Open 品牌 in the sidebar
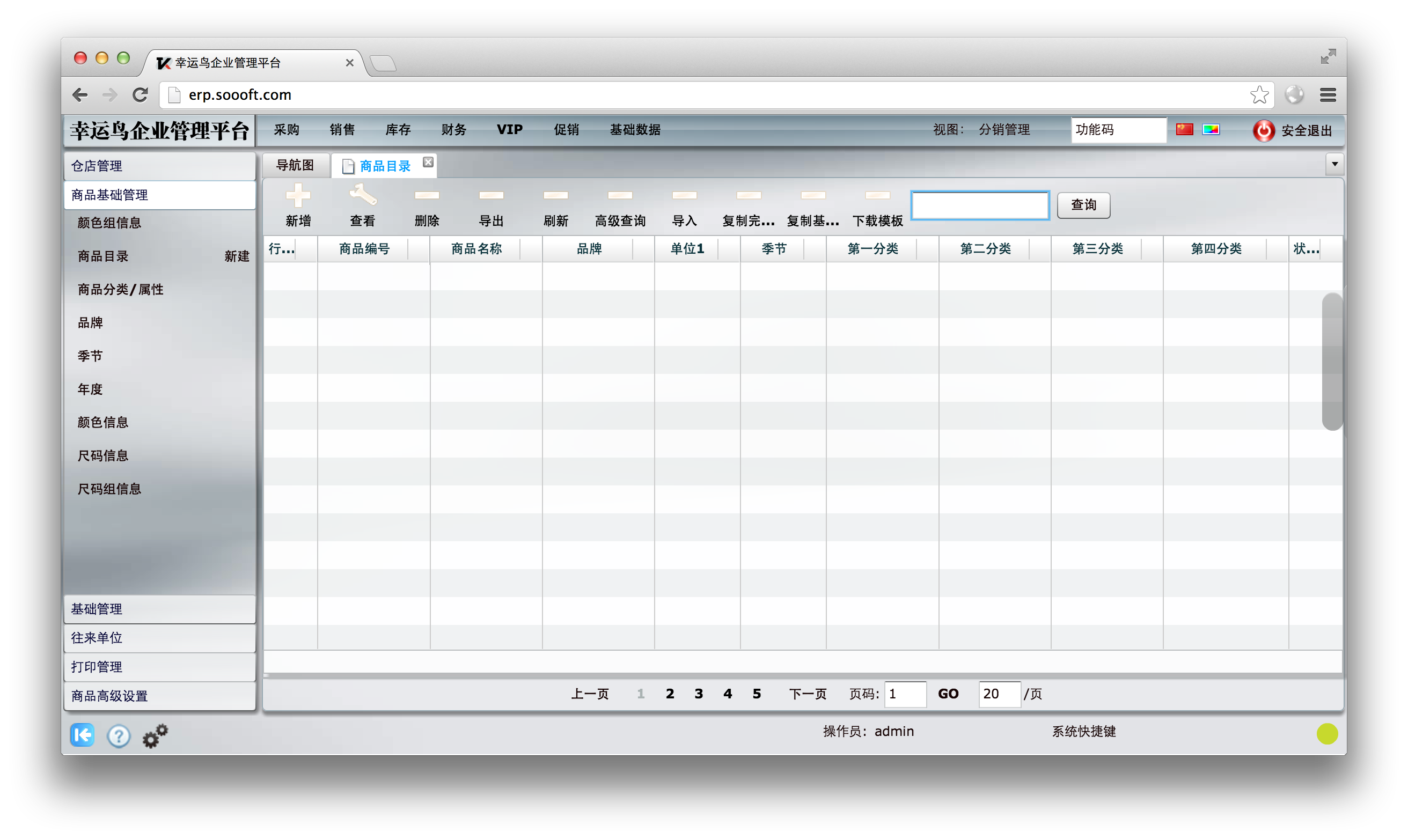This screenshot has width=1408, height=840. coord(90,322)
